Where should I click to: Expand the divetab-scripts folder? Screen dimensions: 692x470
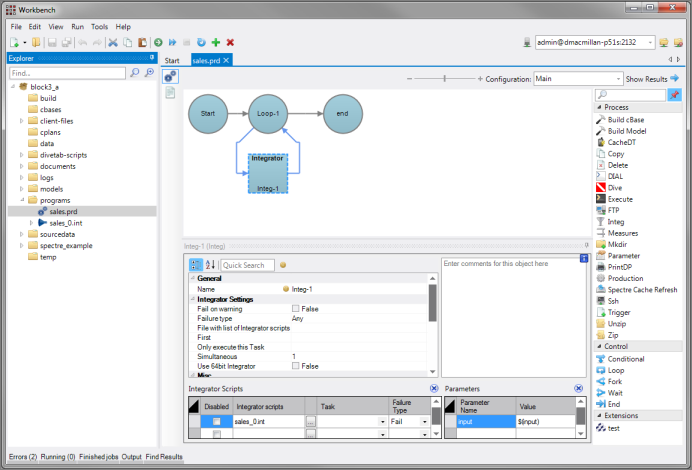(x=22, y=154)
